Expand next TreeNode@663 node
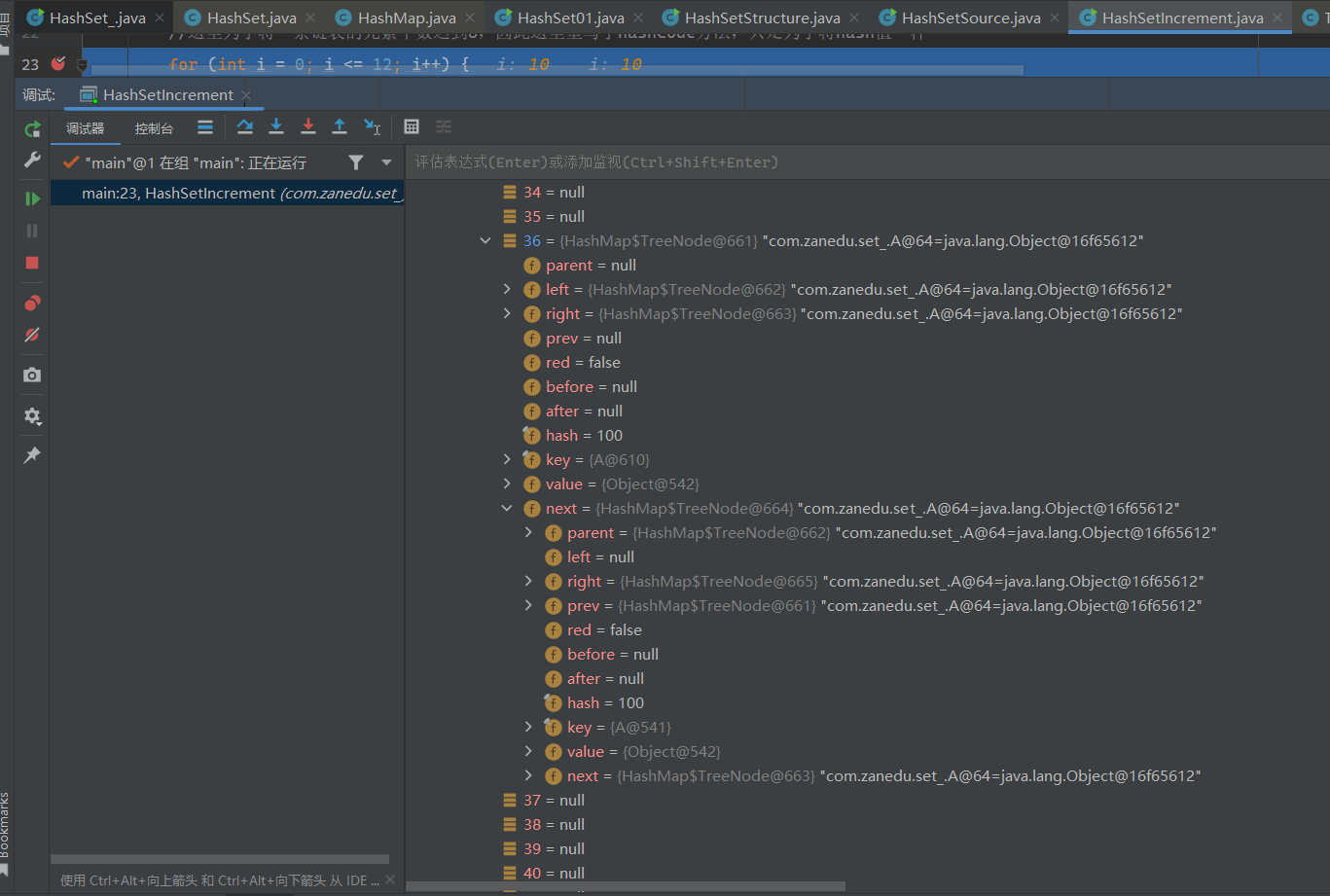 pos(528,775)
